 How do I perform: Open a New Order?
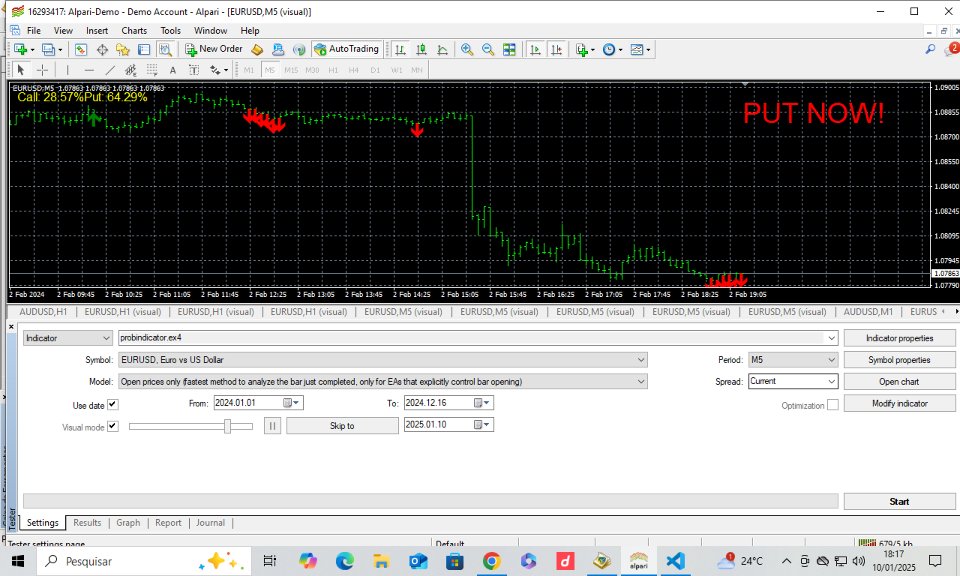click(214, 48)
